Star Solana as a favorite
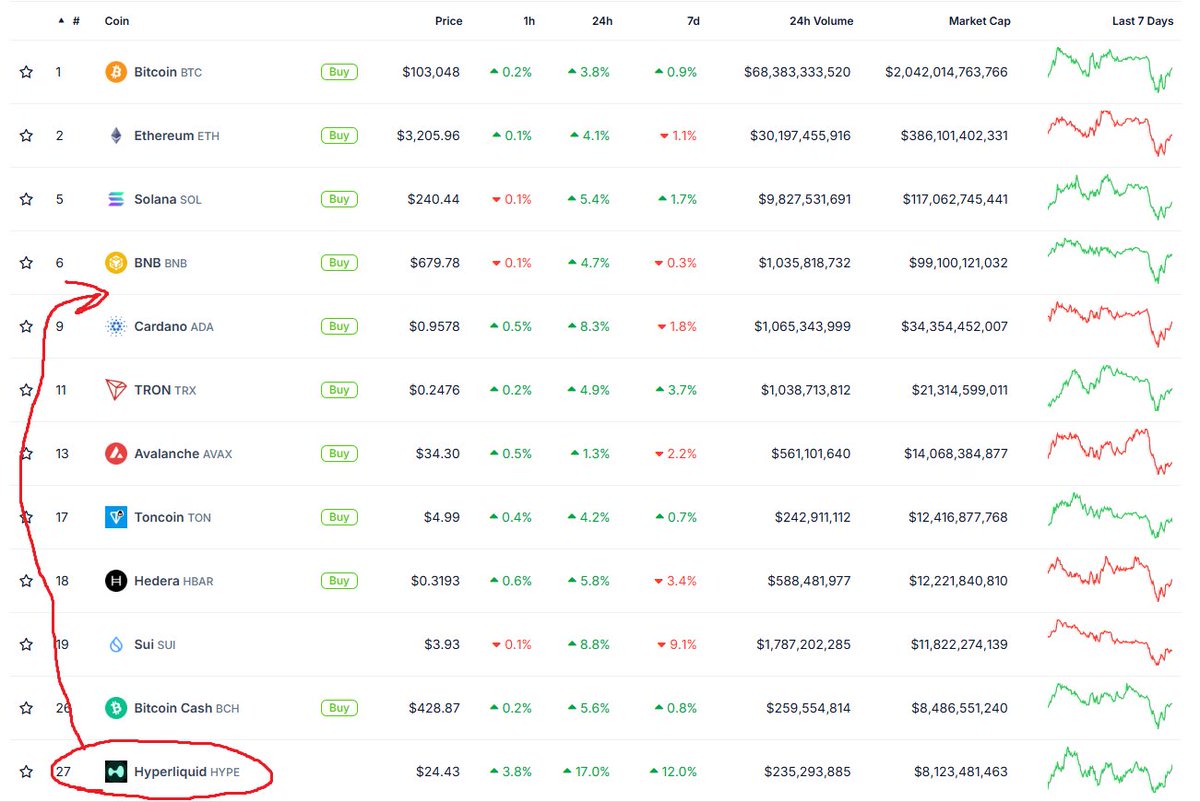Viewport: 1200px width, 802px height. 26,199
